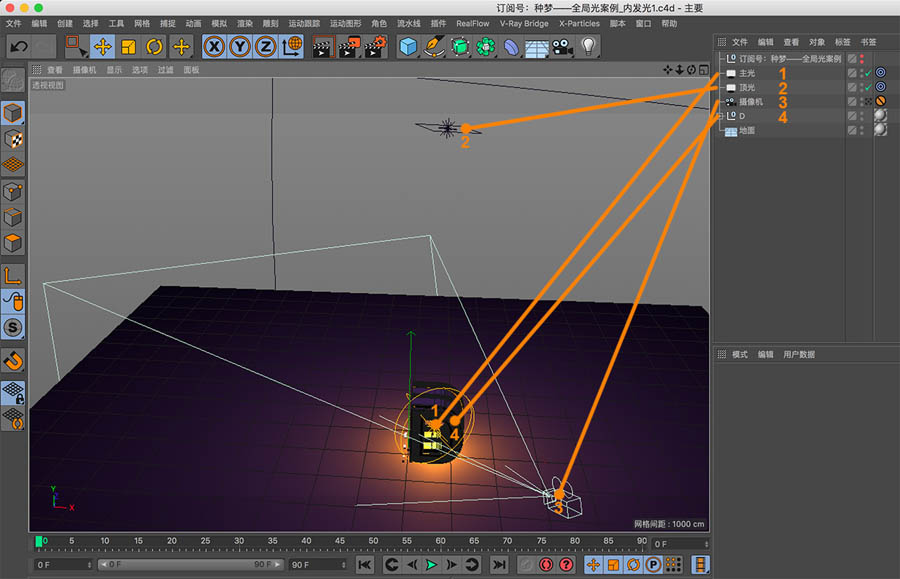Select the Cube primitive icon
This screenshot has height=579, width=900.
[407, 44]
